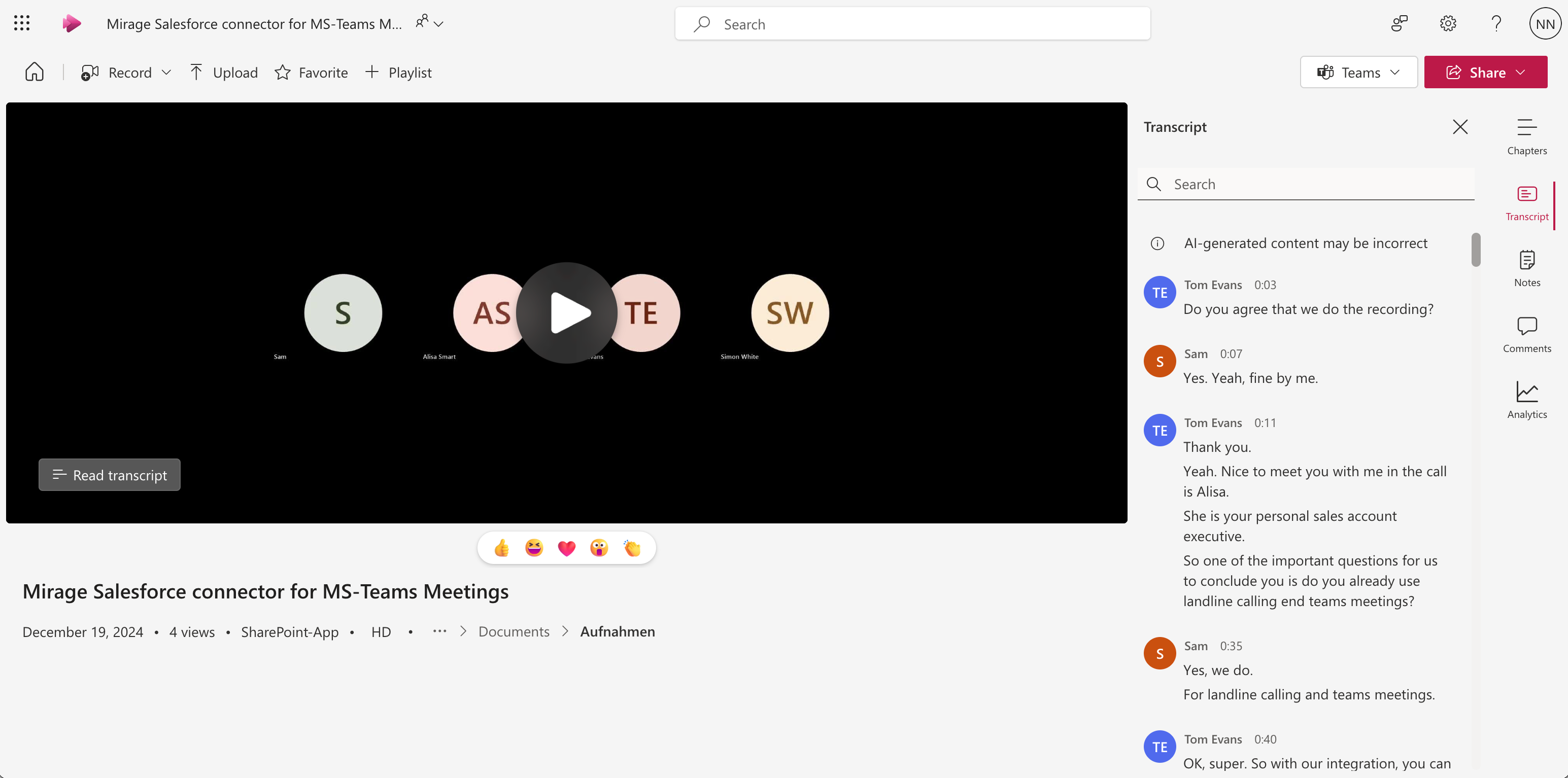Click the TE avatar of 0:03 entry

pyautogui.click(x=1159, y=292)
